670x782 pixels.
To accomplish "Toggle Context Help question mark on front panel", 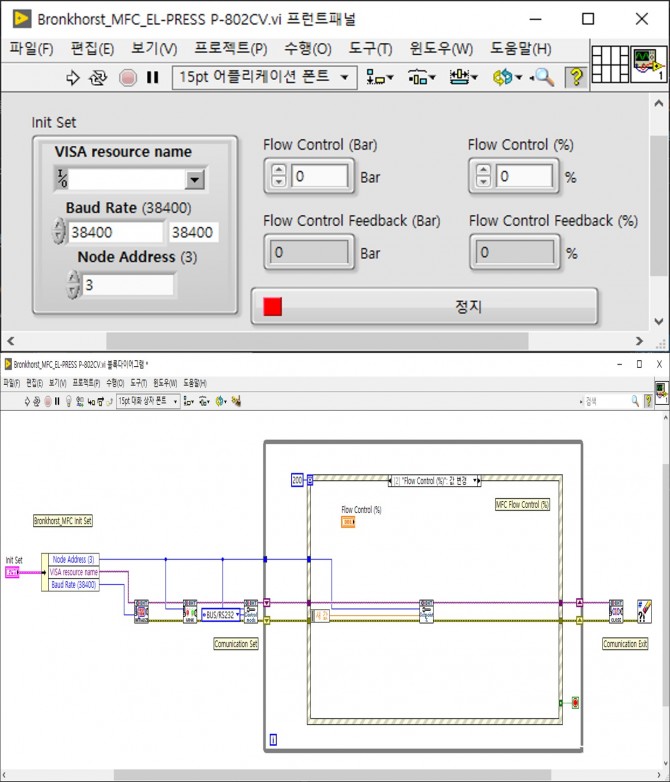I will tap(576, 77).
